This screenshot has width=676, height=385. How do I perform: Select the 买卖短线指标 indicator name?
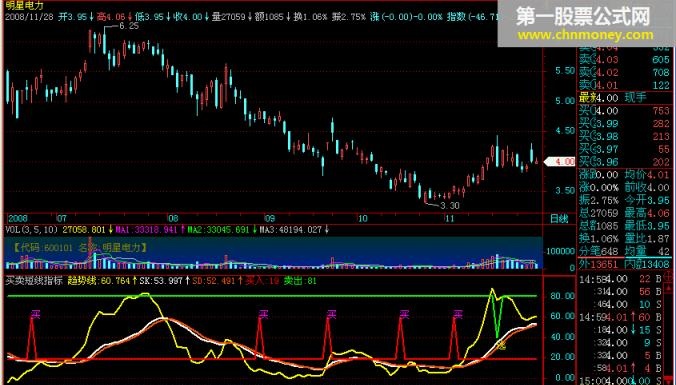[34, 281]
